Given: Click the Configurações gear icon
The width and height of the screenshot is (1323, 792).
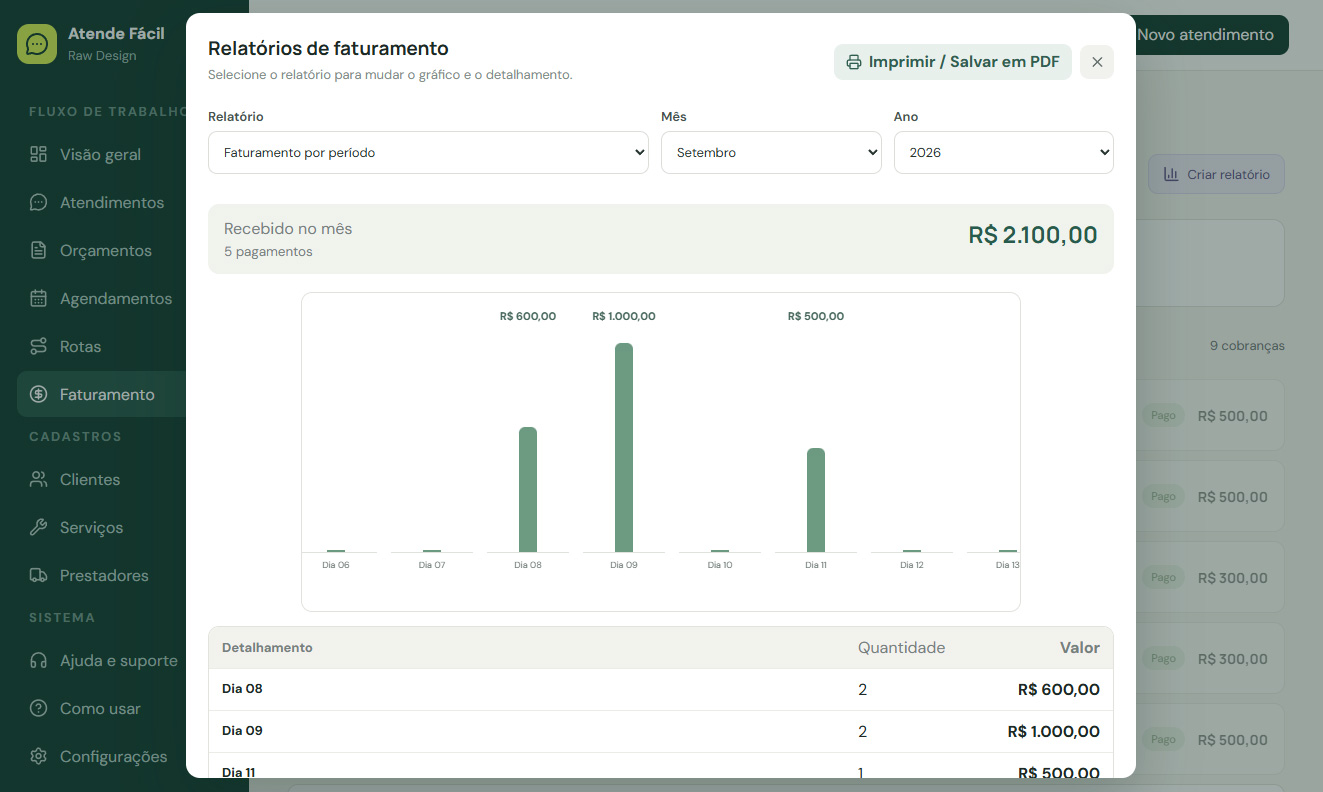Looking at the screenshot, I should (x=38, y=756).
